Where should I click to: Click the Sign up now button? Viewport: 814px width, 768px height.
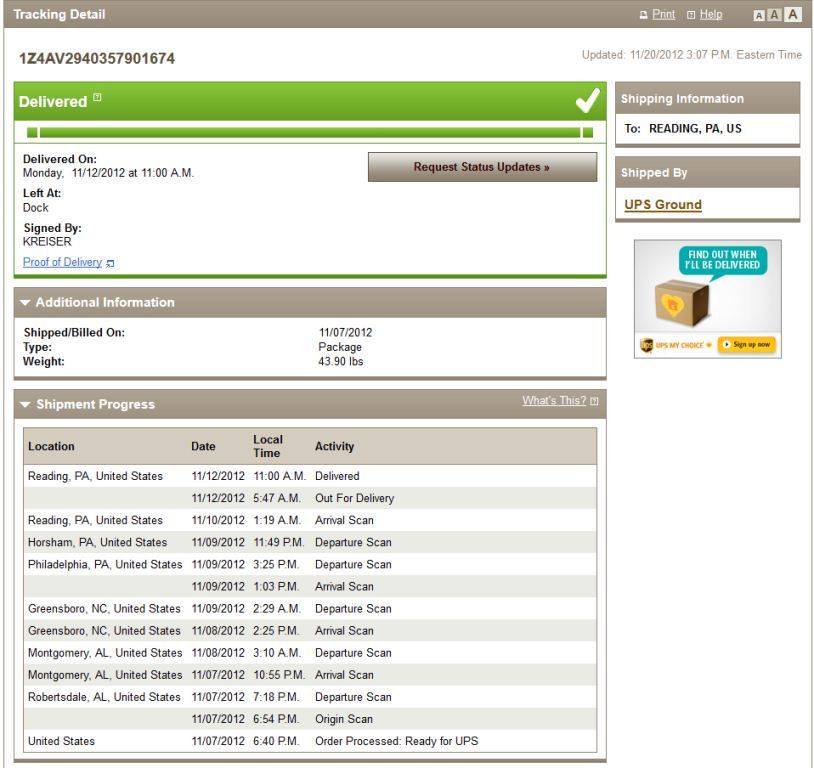746,345
